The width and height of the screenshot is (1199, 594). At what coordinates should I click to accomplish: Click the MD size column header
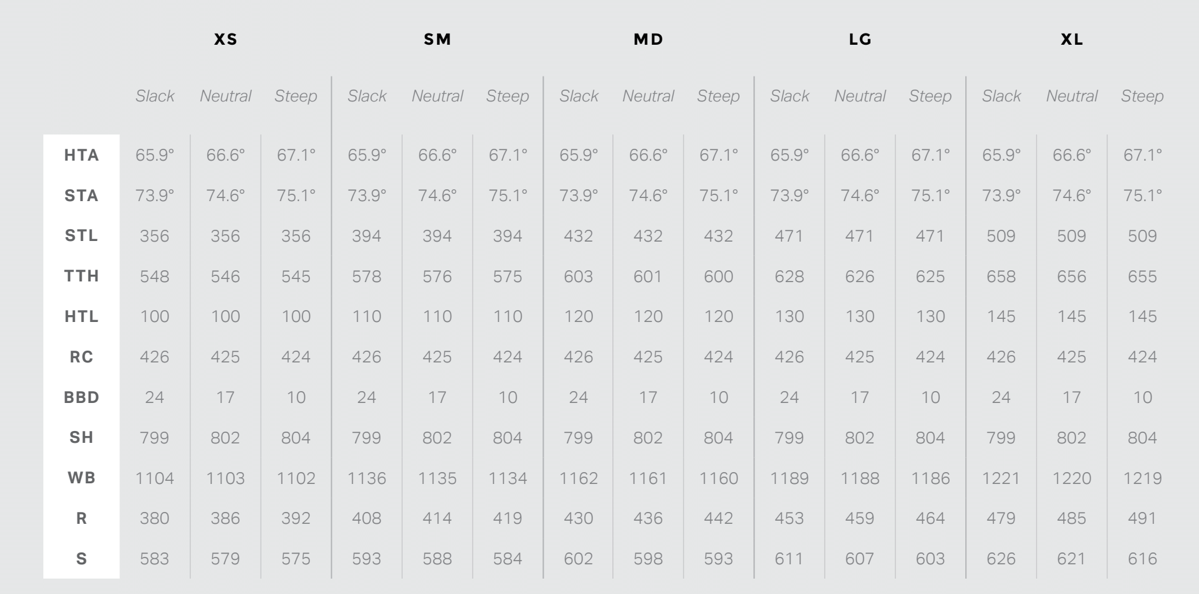click(648, 40)
